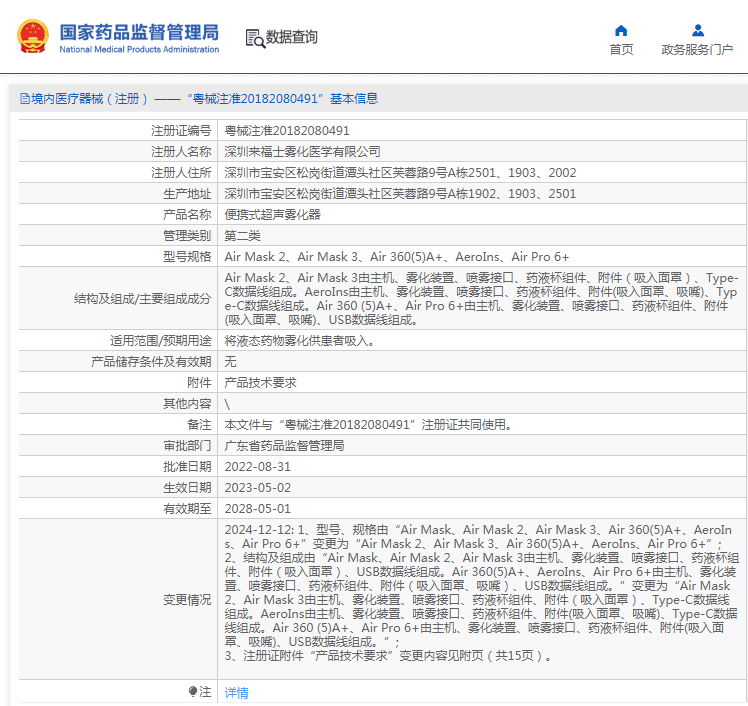This screenshot has width=748, height=706.
Task: Click the 变更情况 label
Action: (187, 600)
